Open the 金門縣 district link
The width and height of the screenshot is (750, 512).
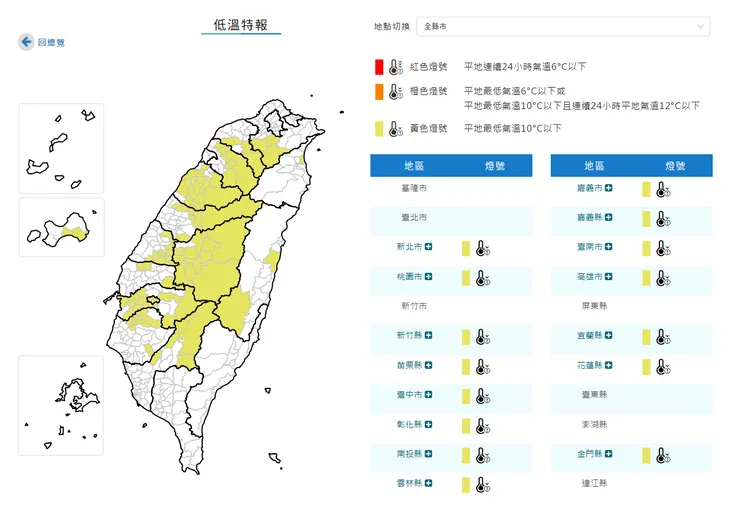point(590,454)
